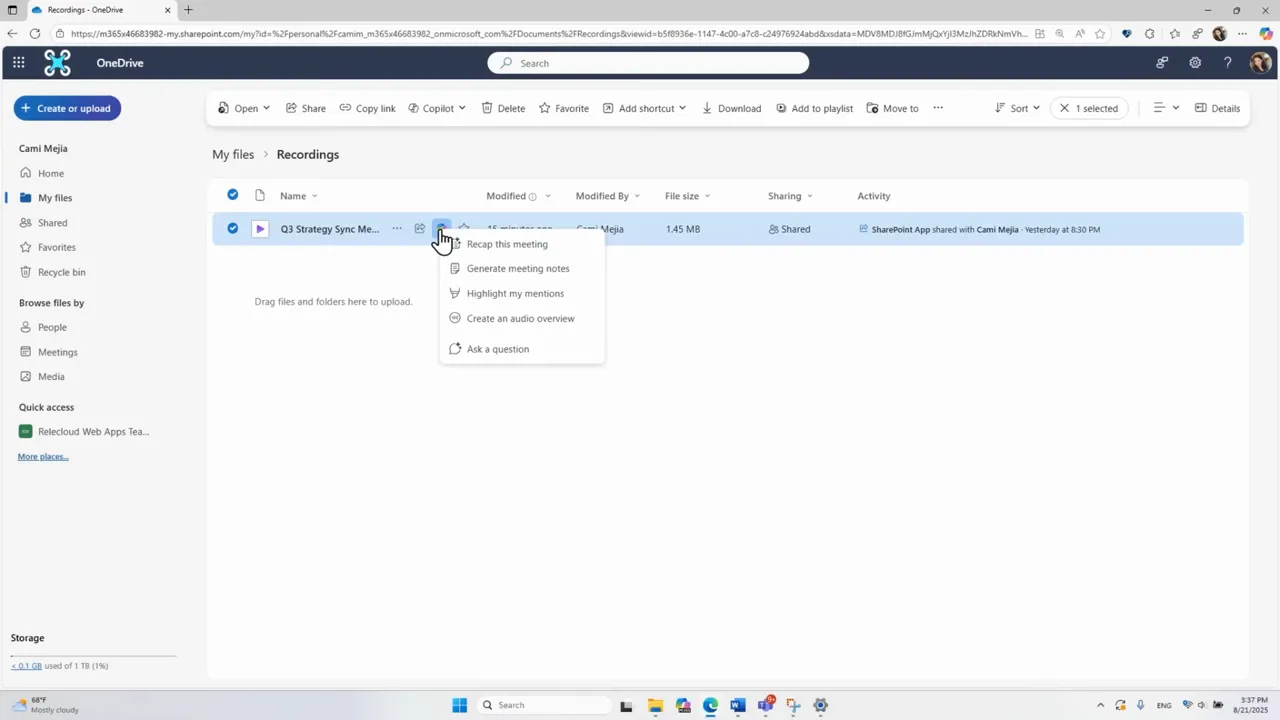
Task: Download the selected recording
Action: [x=731, y=108]
